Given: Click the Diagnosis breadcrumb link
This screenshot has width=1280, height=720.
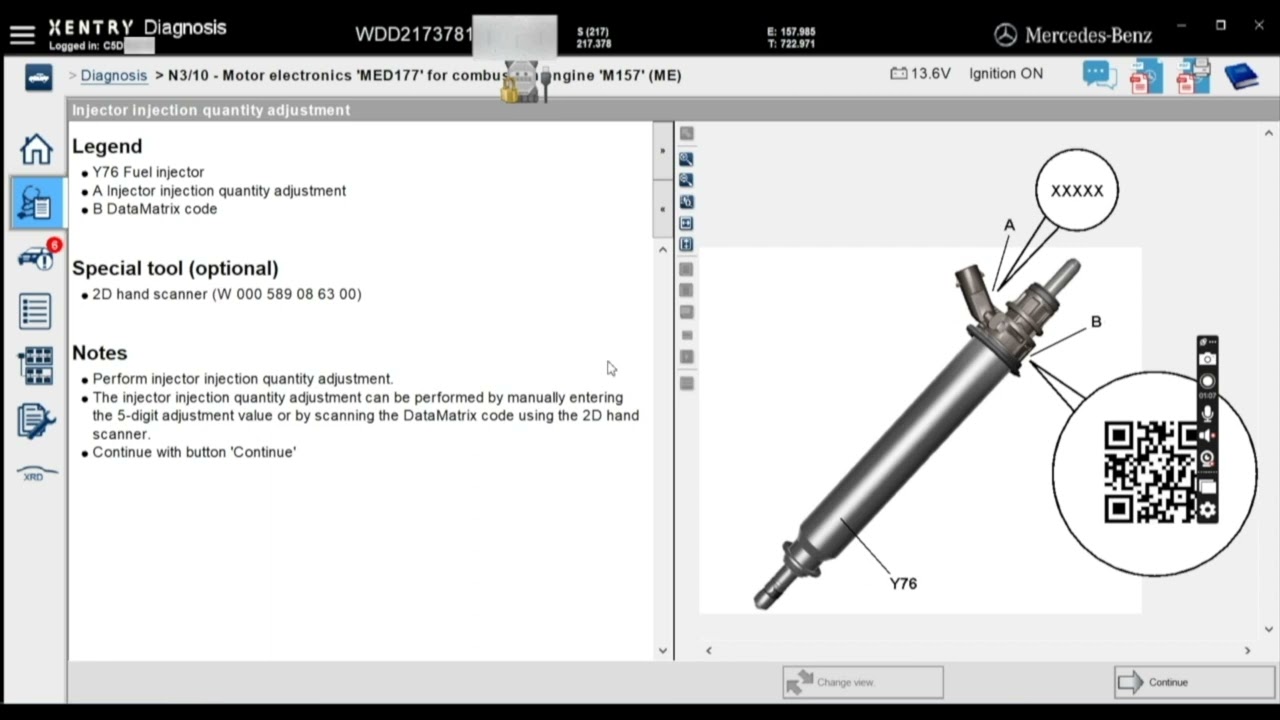Looking at the screenshot, I should tap(114, 75).
